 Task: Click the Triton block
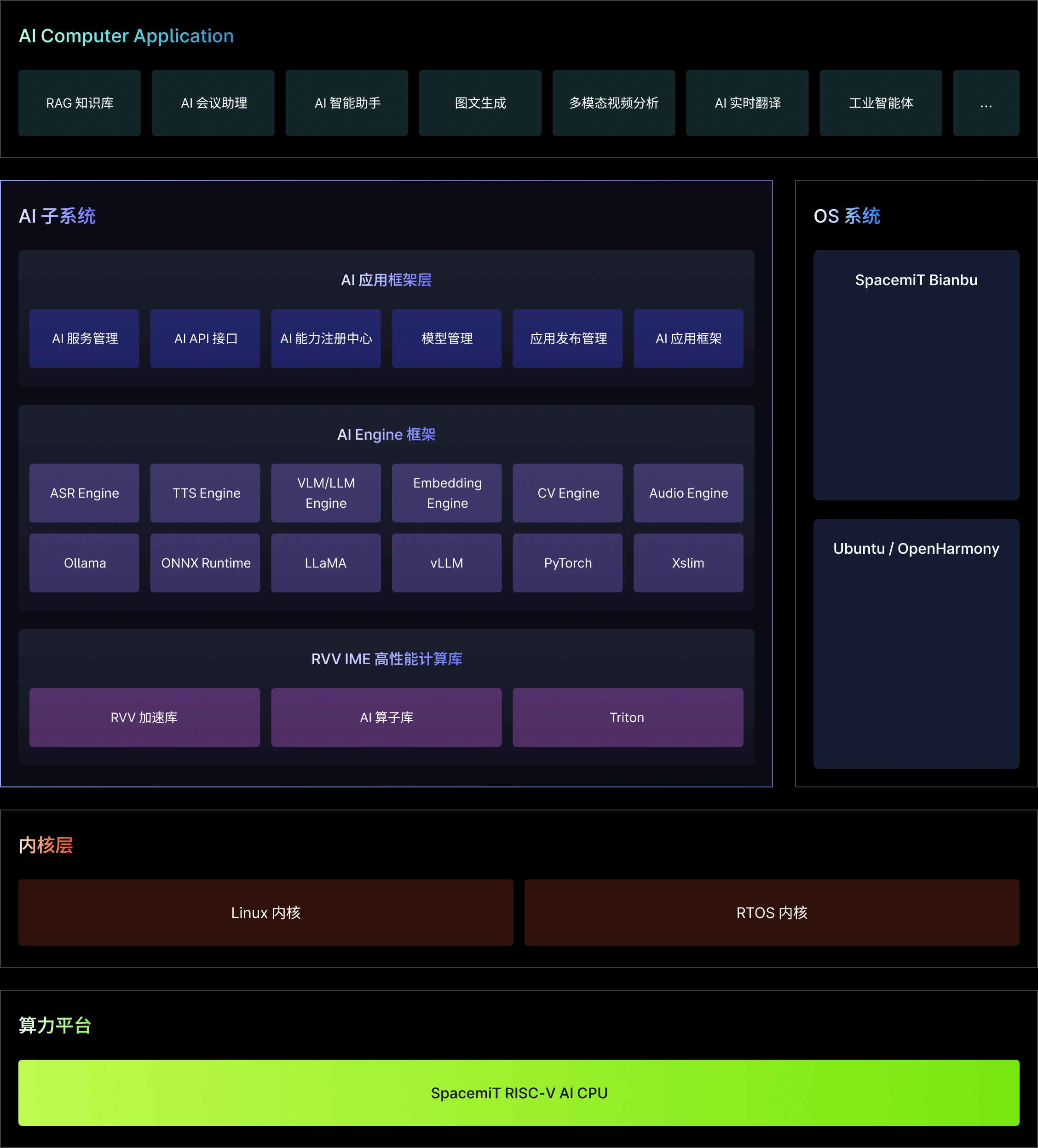(x=628, y=717)
